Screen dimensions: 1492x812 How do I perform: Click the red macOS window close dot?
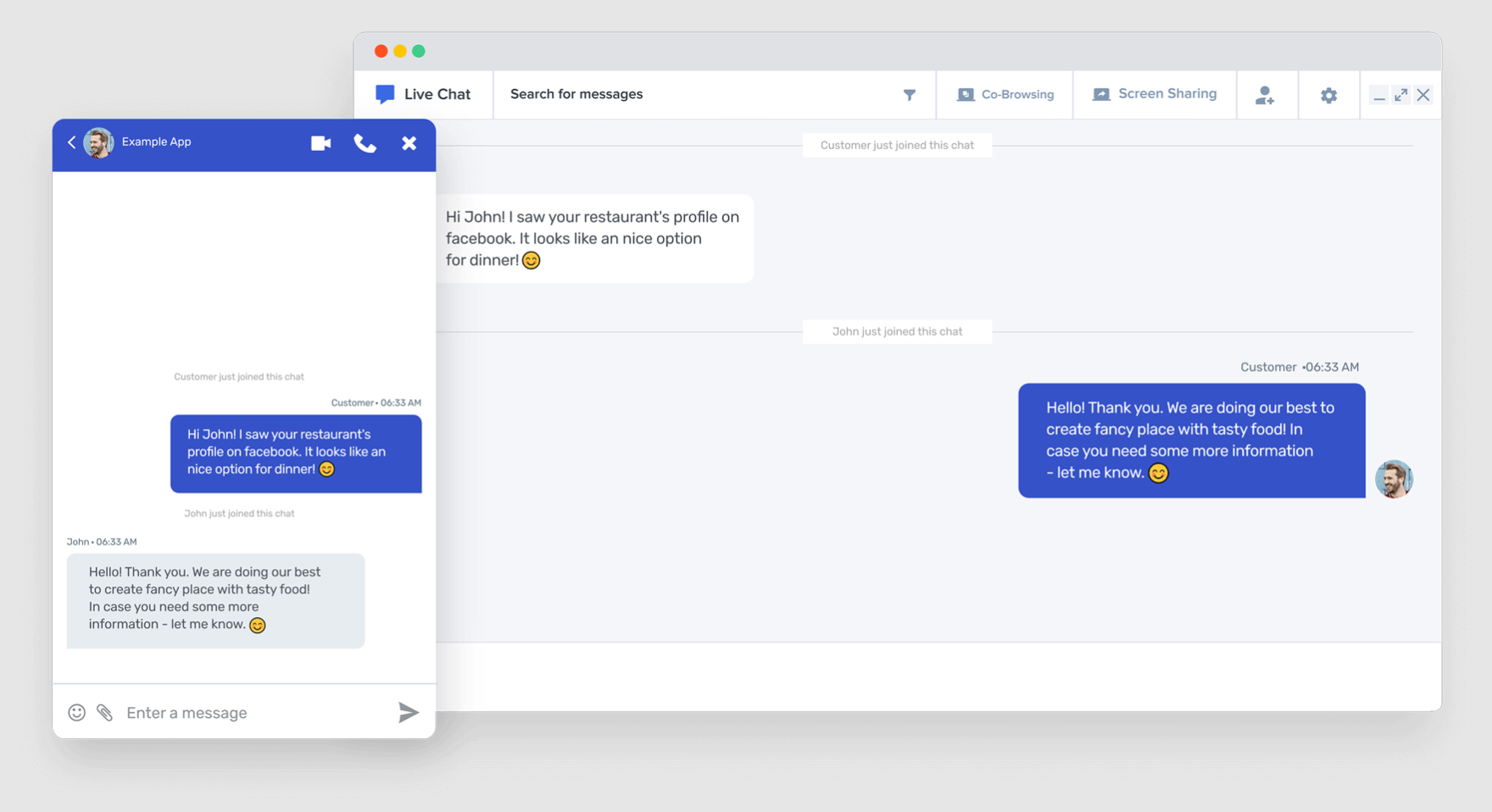[381, 51]
